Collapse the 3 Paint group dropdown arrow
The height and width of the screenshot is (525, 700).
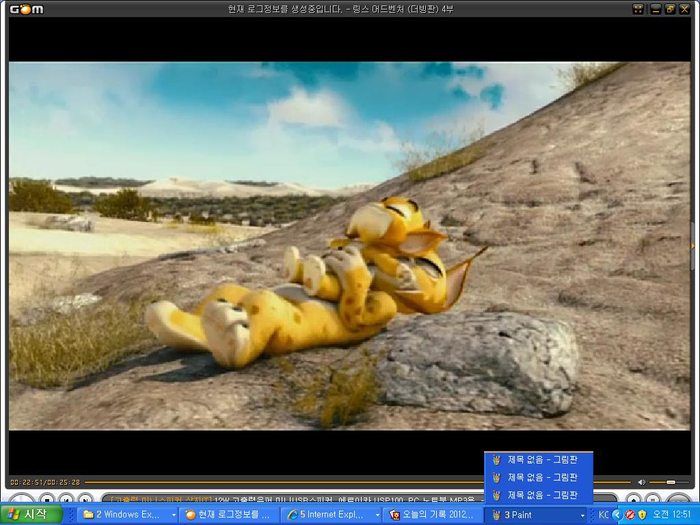[x=582, y=515]
